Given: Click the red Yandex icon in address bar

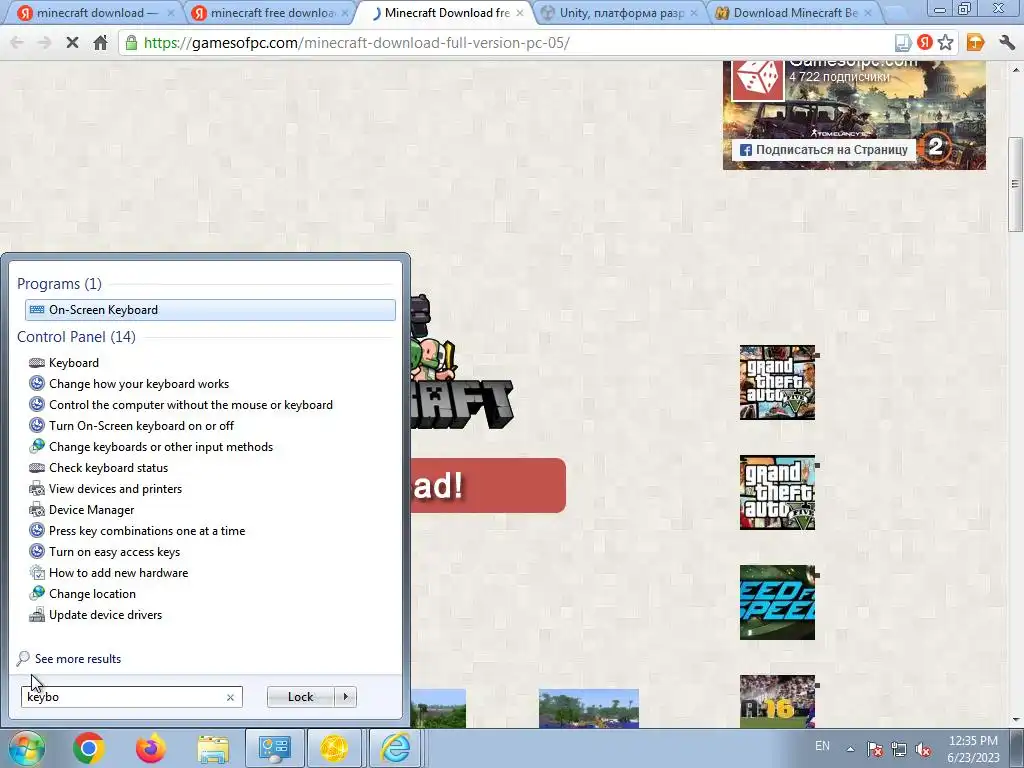Looking at the screenshot, I should [924, 43].
